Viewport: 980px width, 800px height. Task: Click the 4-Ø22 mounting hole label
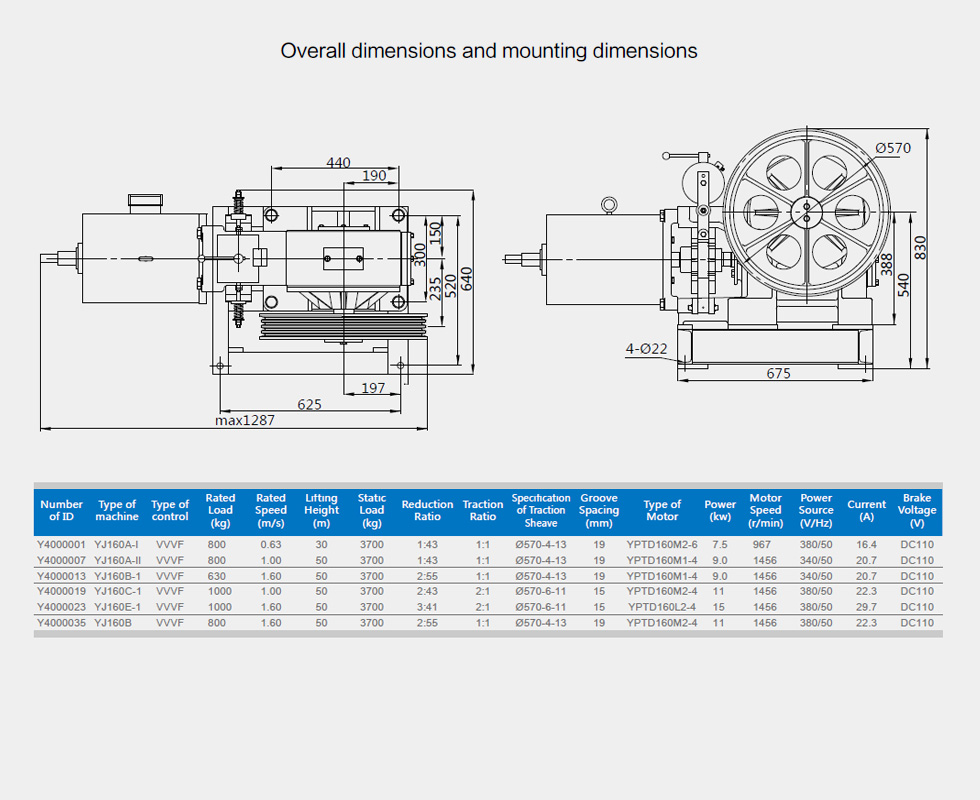click(x=647, y=348)
